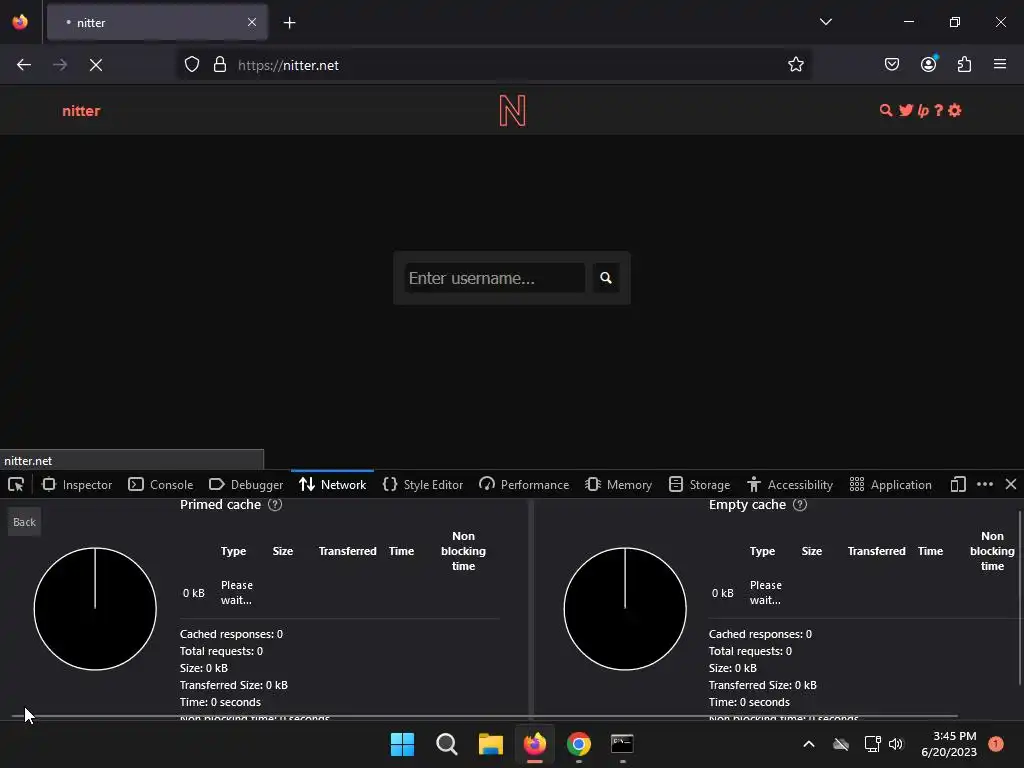Image resolution: width=1024 pixels, height=768 pixels.
Task: Open the Style Editor tab
Action: pos(423,485)
